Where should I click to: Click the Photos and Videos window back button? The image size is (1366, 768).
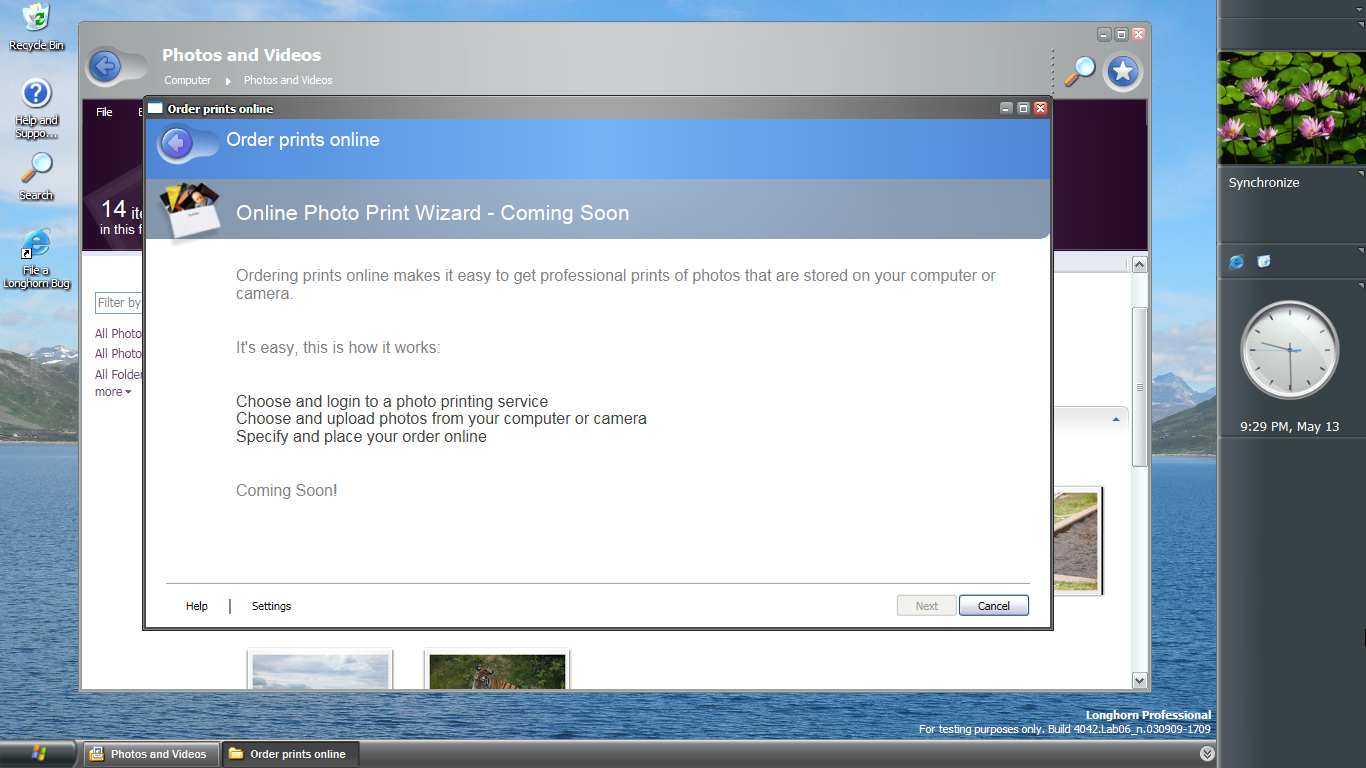(105, 67)
